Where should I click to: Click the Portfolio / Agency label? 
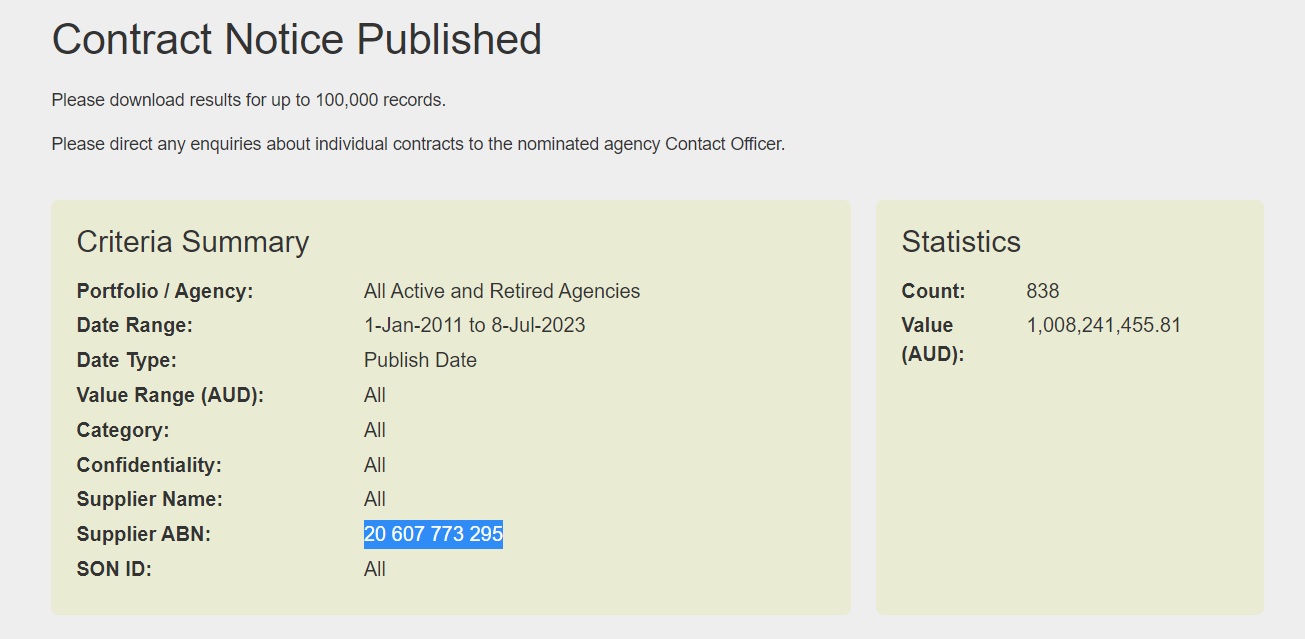coord(165,291)
